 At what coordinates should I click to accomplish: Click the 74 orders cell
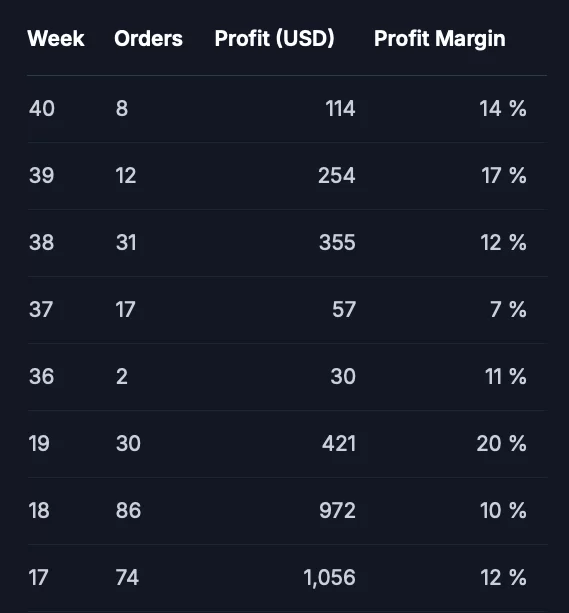[x=127, y=577]
